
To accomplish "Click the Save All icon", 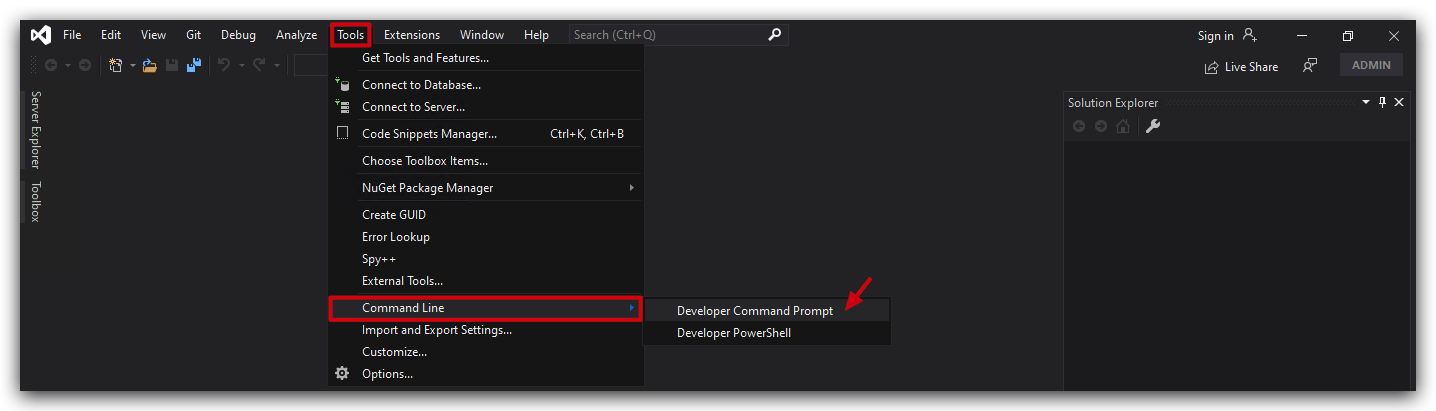I will pos(194,65).
